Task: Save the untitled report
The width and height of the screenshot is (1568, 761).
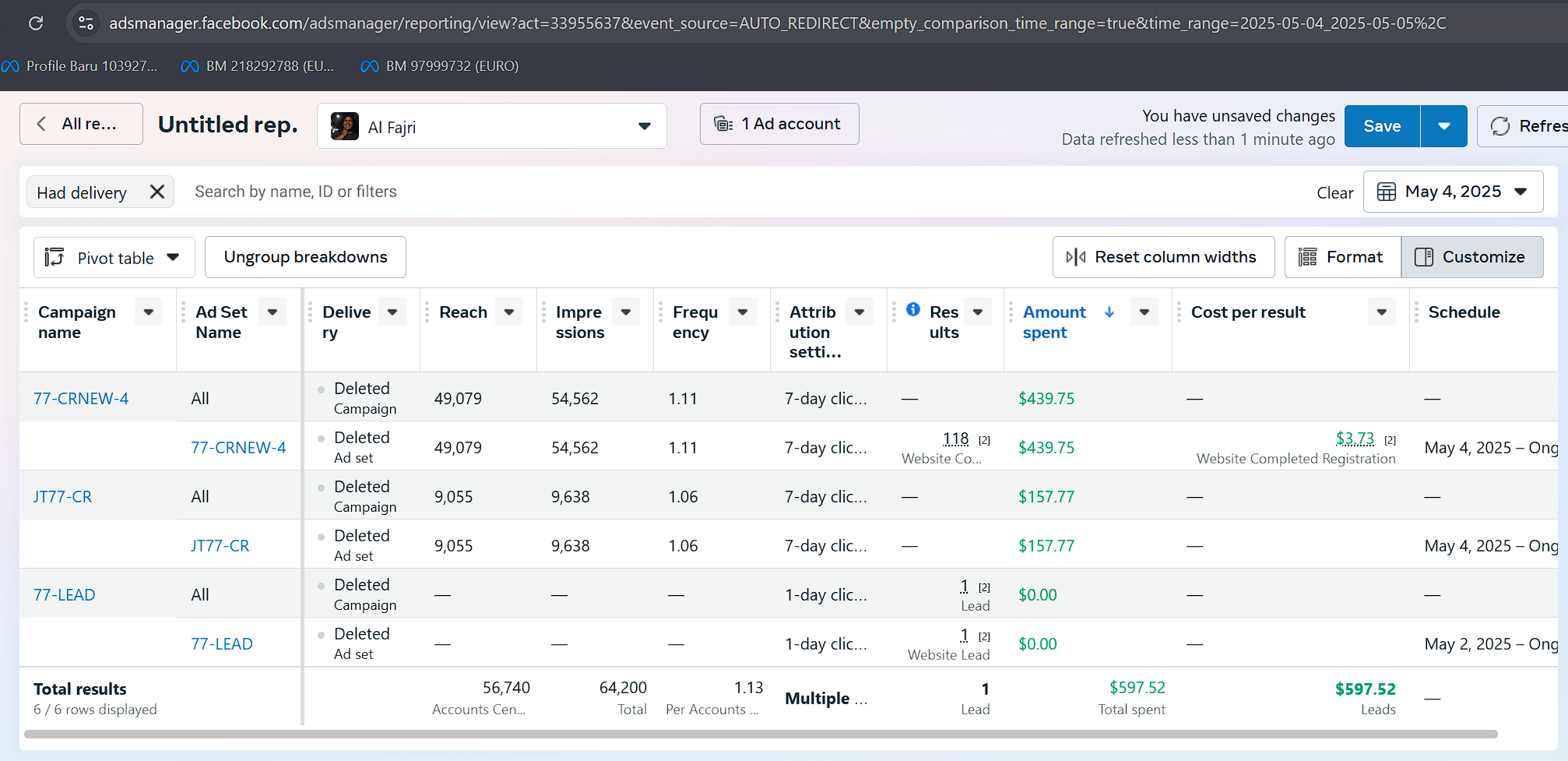Action: pyautogui.click(x=1382, y=126)
